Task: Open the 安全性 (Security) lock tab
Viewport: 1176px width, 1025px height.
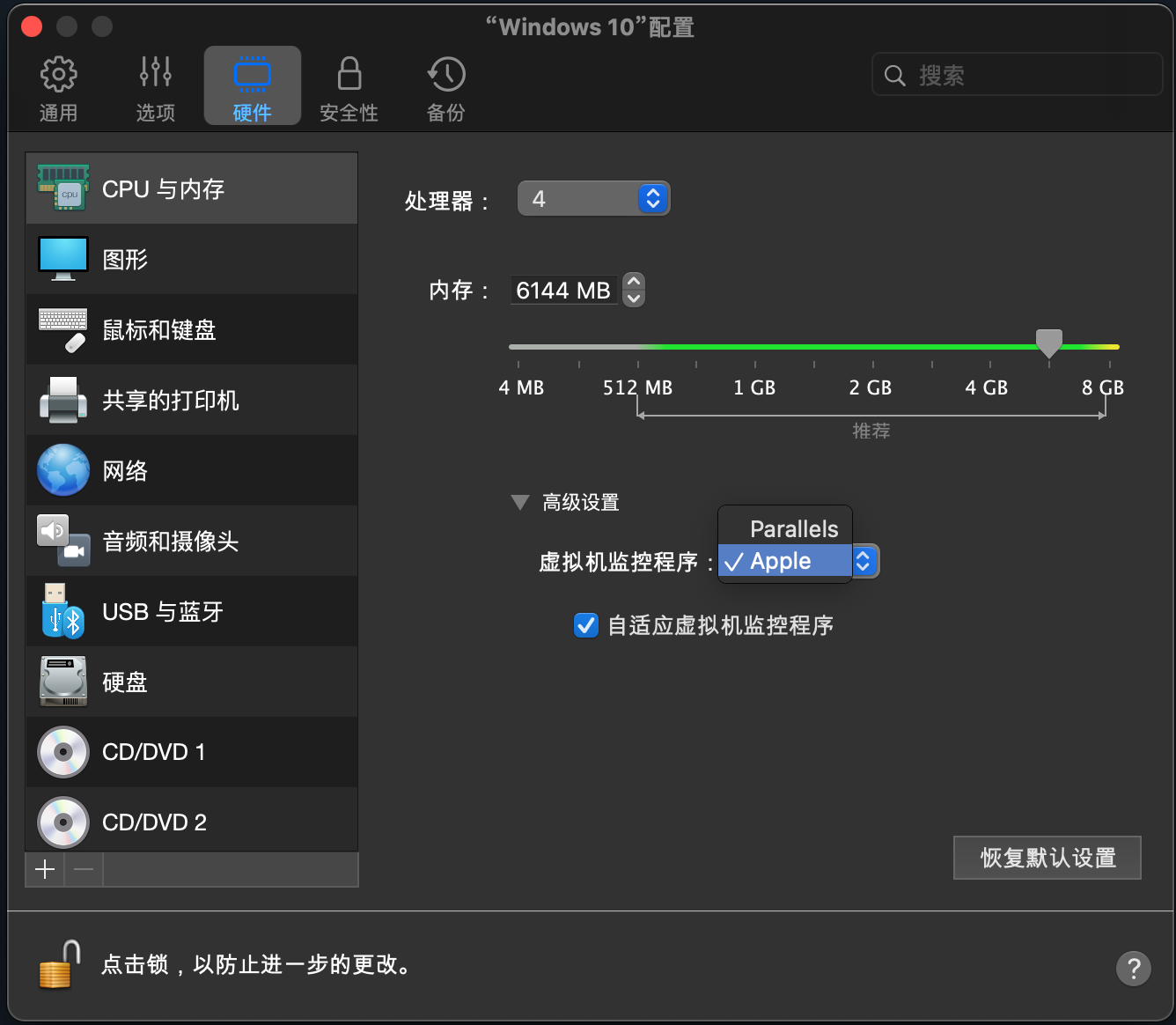Action: [349, 87]
